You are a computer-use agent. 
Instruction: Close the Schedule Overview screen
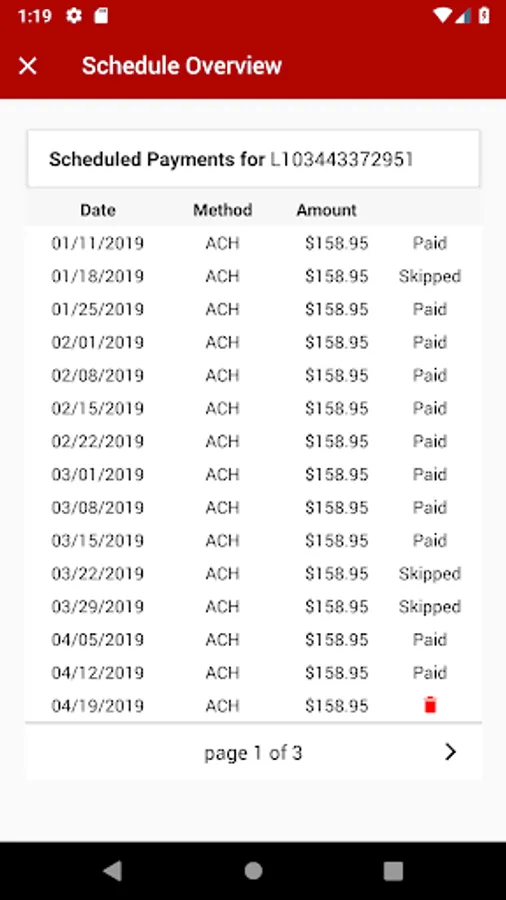click(28, 66)
